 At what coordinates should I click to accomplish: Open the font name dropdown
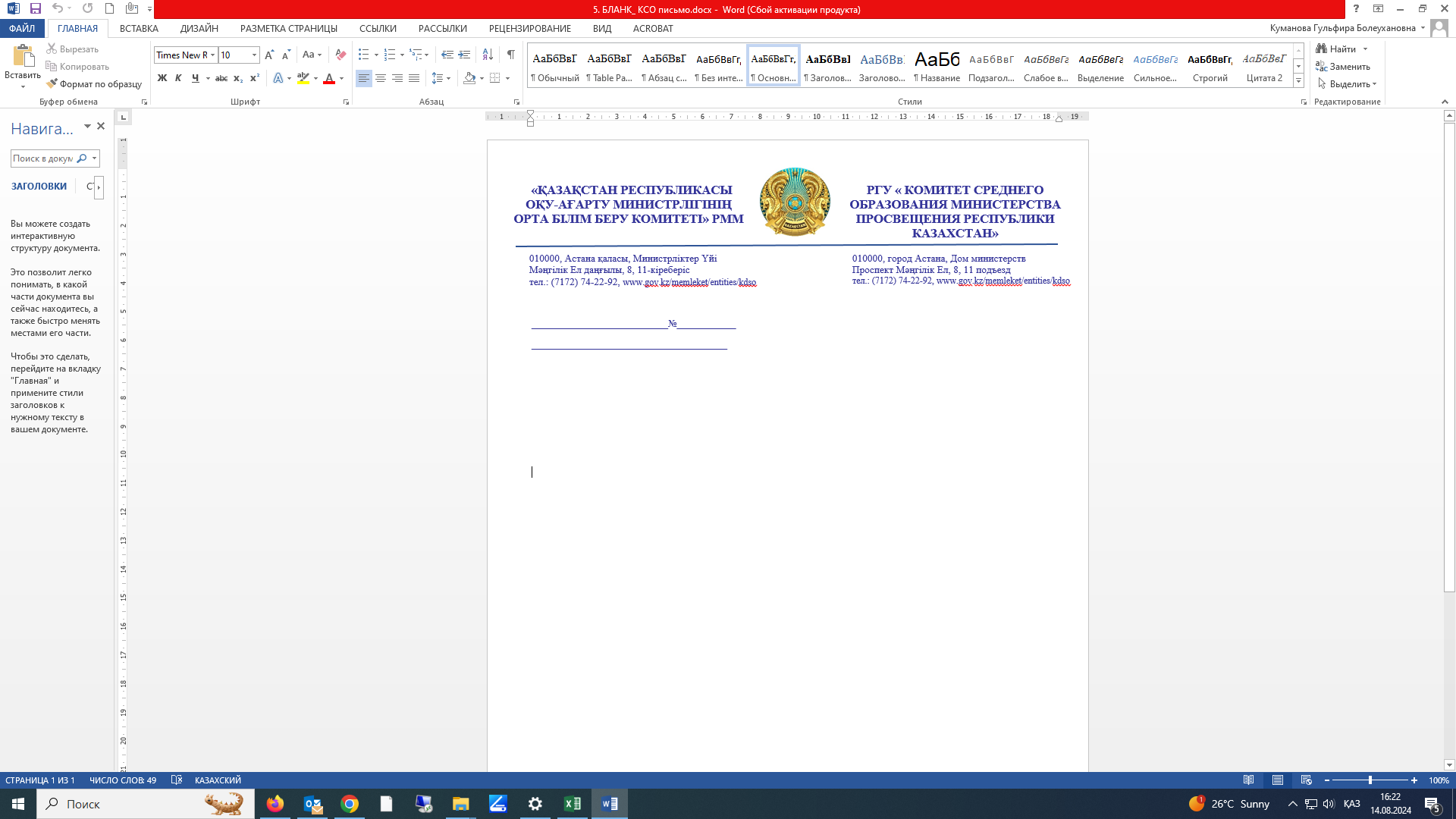point(212,55)
